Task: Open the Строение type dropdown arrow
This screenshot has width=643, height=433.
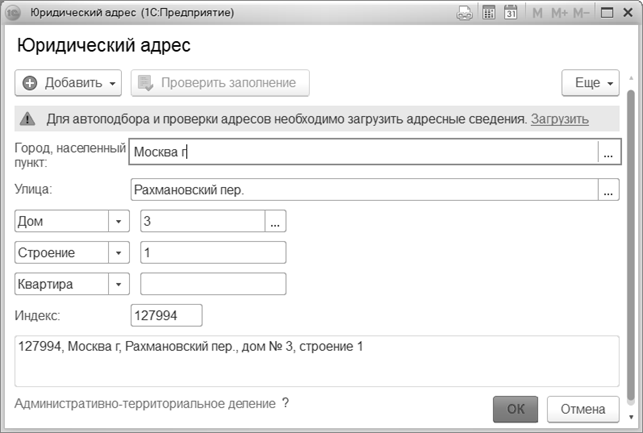Action: coord(119,253)
